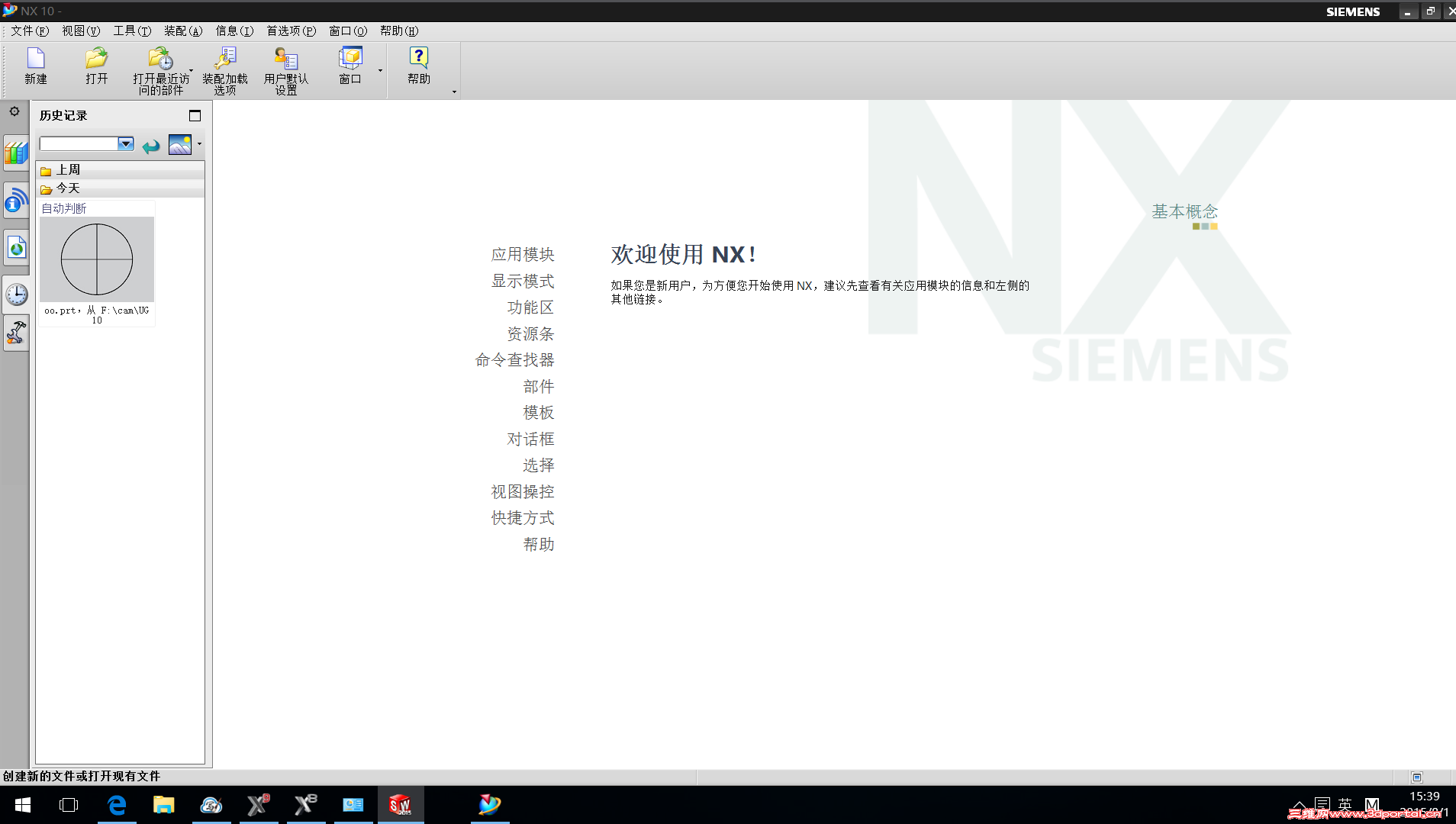Image resolution: width=1456 pixels, height=824 pixels.
Task: Click the 基本概念 heading link
Action: tap(1185, 211)
